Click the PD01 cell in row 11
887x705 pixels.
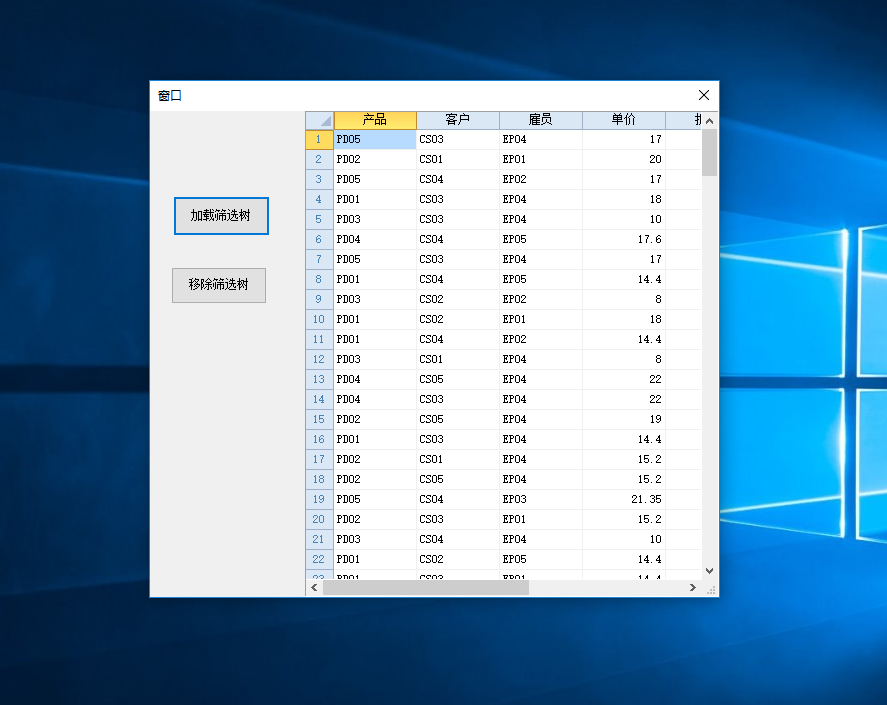click(375, 339)
